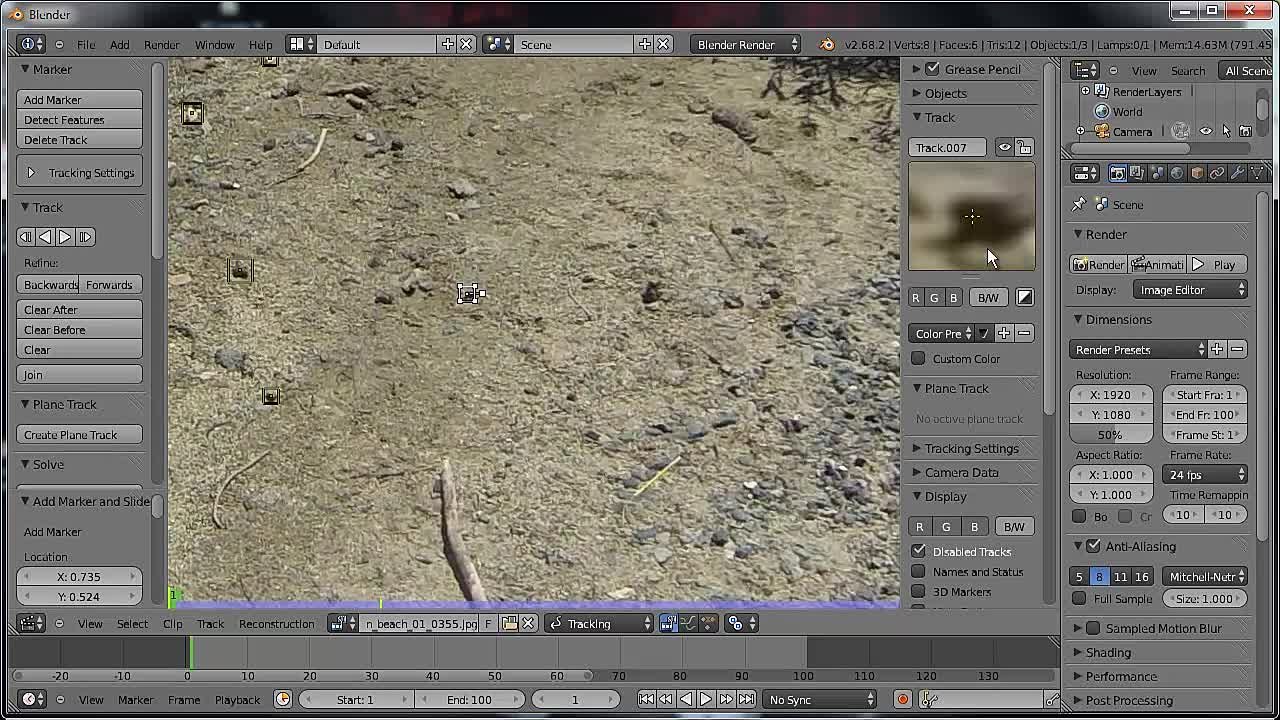Jump to first frame with rewind control
Screen dimensions: 1280x720
coord(648,699)
